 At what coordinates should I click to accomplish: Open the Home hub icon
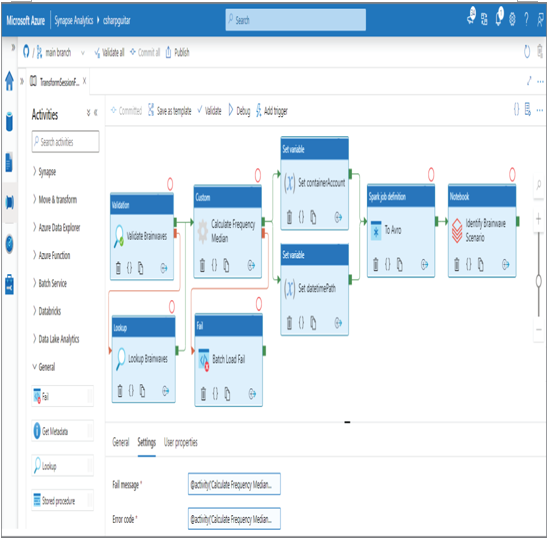9,81
